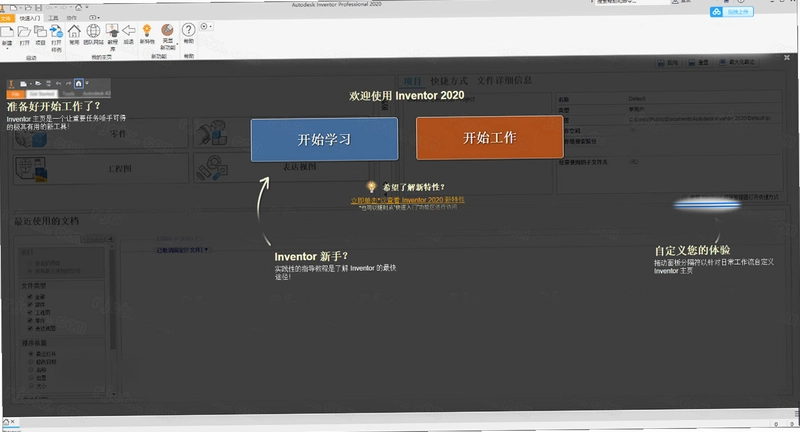Viewport: 800px width, 432px height.
Task: Select the 大小 (Size) sort radio button
Action: tap(31, 386)
